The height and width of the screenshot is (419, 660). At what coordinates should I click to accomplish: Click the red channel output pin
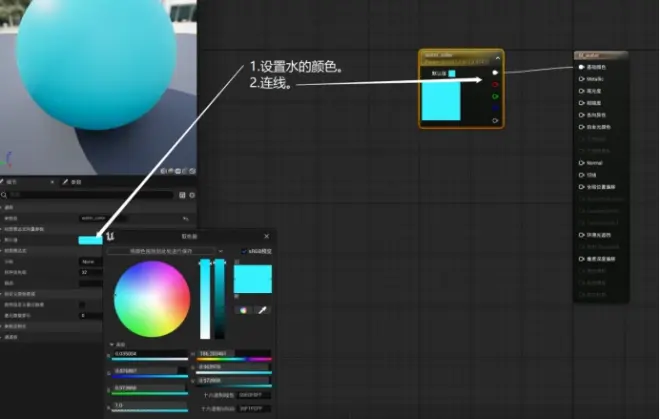coord(495,85)
